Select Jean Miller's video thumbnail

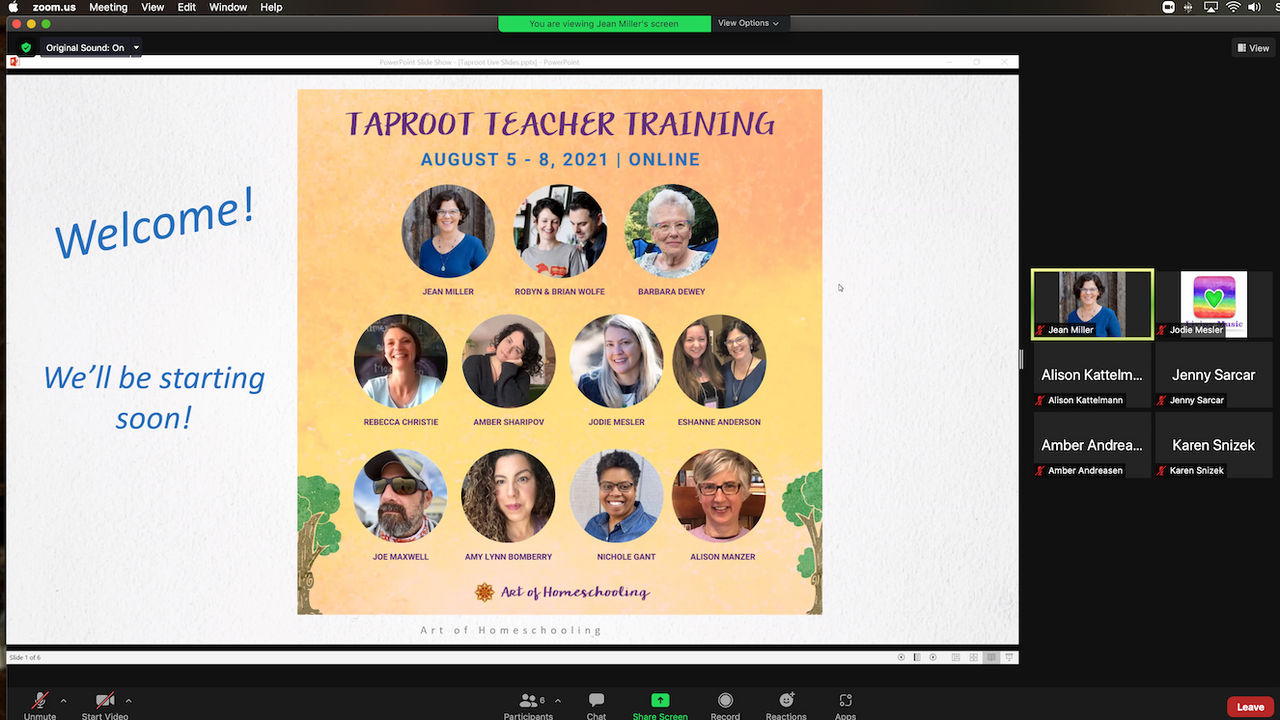pos(1092,304)
